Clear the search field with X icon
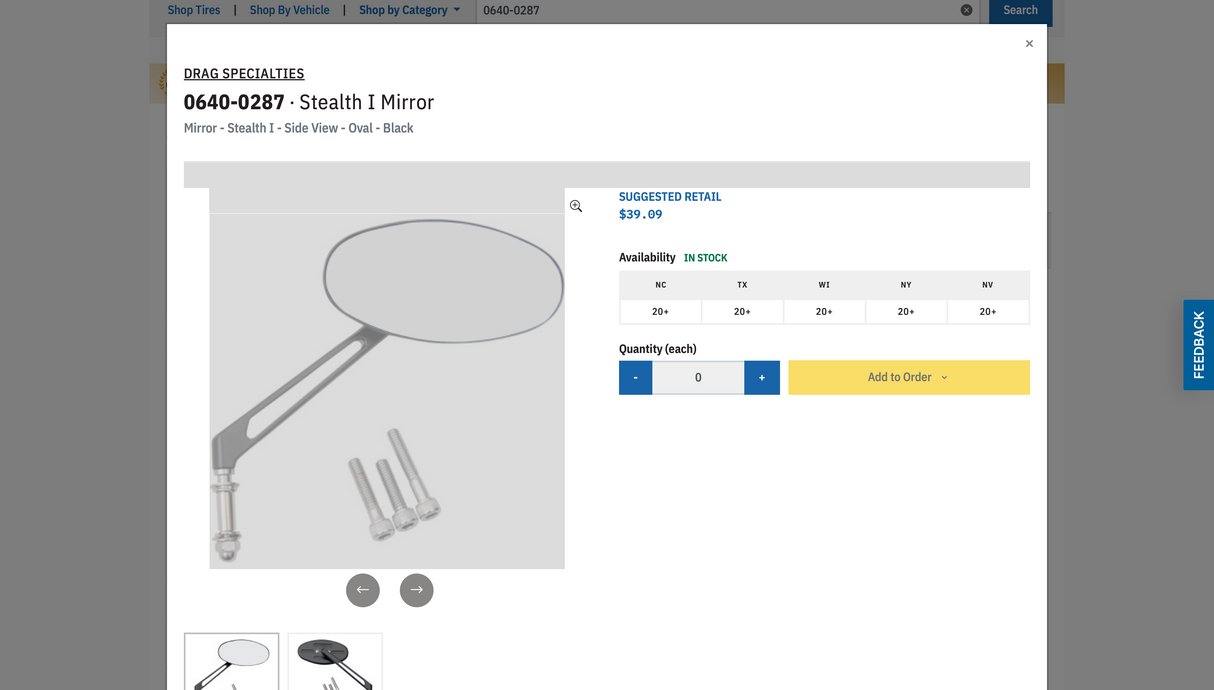This screenshot has height=690, width=1214. [x=966, y=10]
